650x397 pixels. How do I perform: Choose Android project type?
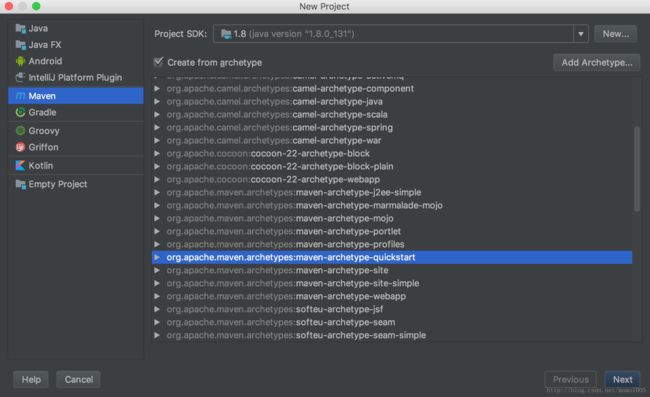pos(76,61)
